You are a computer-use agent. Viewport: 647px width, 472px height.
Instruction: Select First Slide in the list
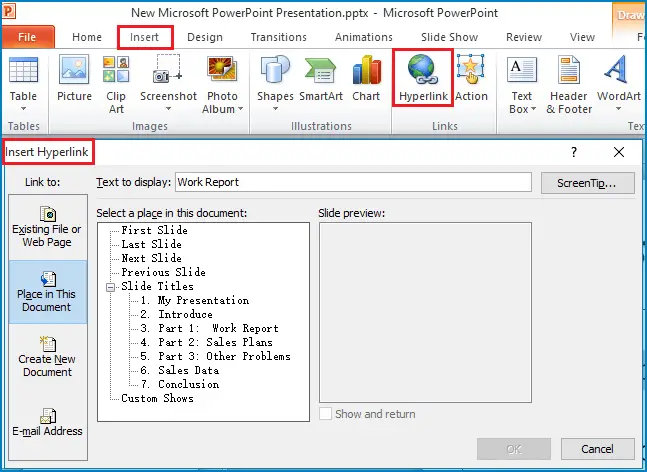(x=154, y=230)
